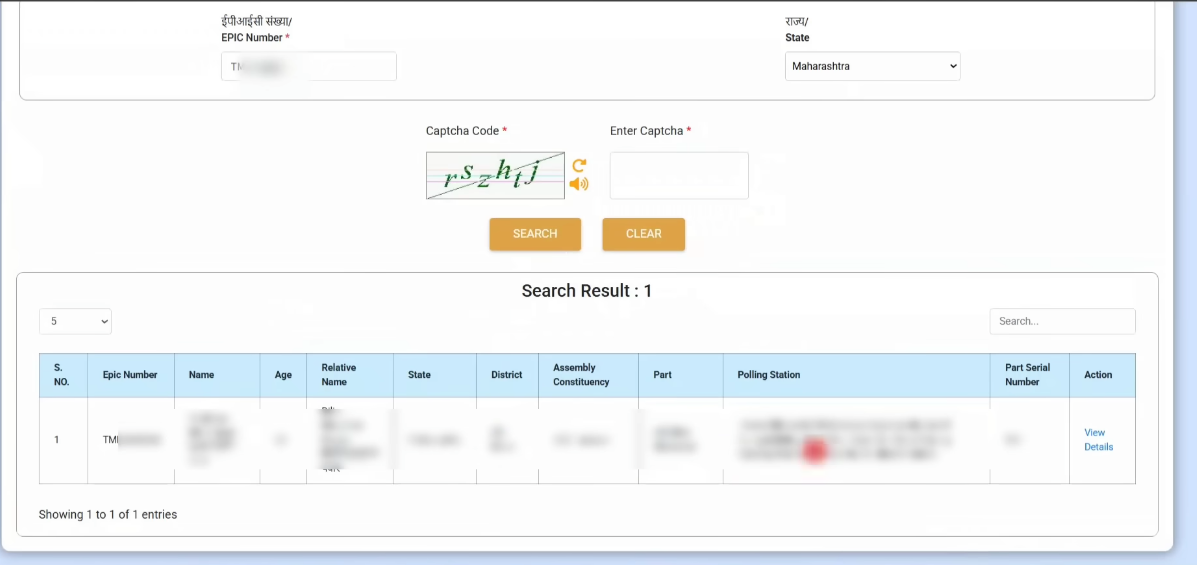Sort by the Part Serial Number header
The image size is (1197, 565).
pyautogui.click(x=1028, y=375)
